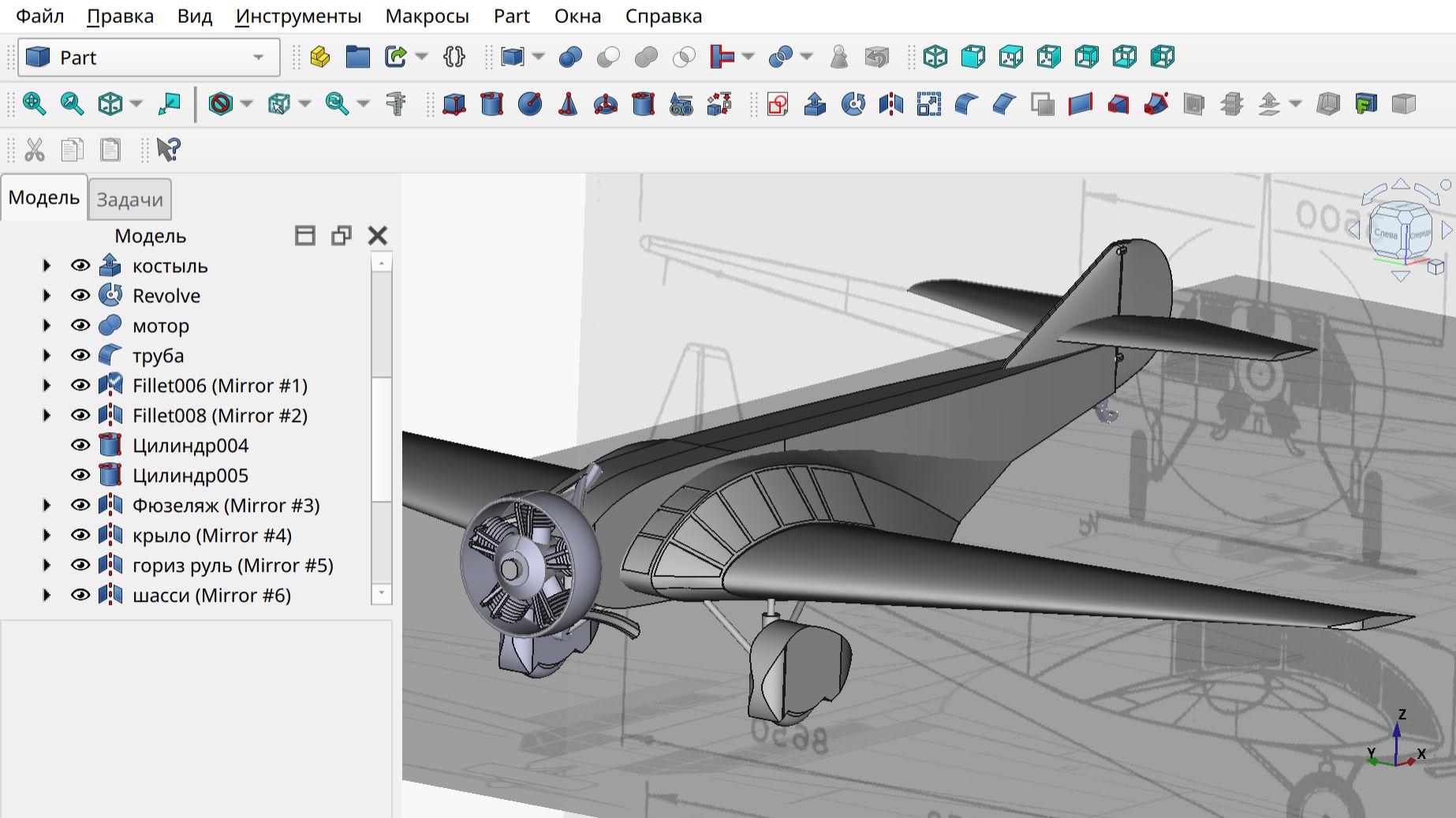Expand гориз руль (Mirror #5) node
Image resolution: width=1456 pixels, height=818 pixels.
[x=47, y=566]
